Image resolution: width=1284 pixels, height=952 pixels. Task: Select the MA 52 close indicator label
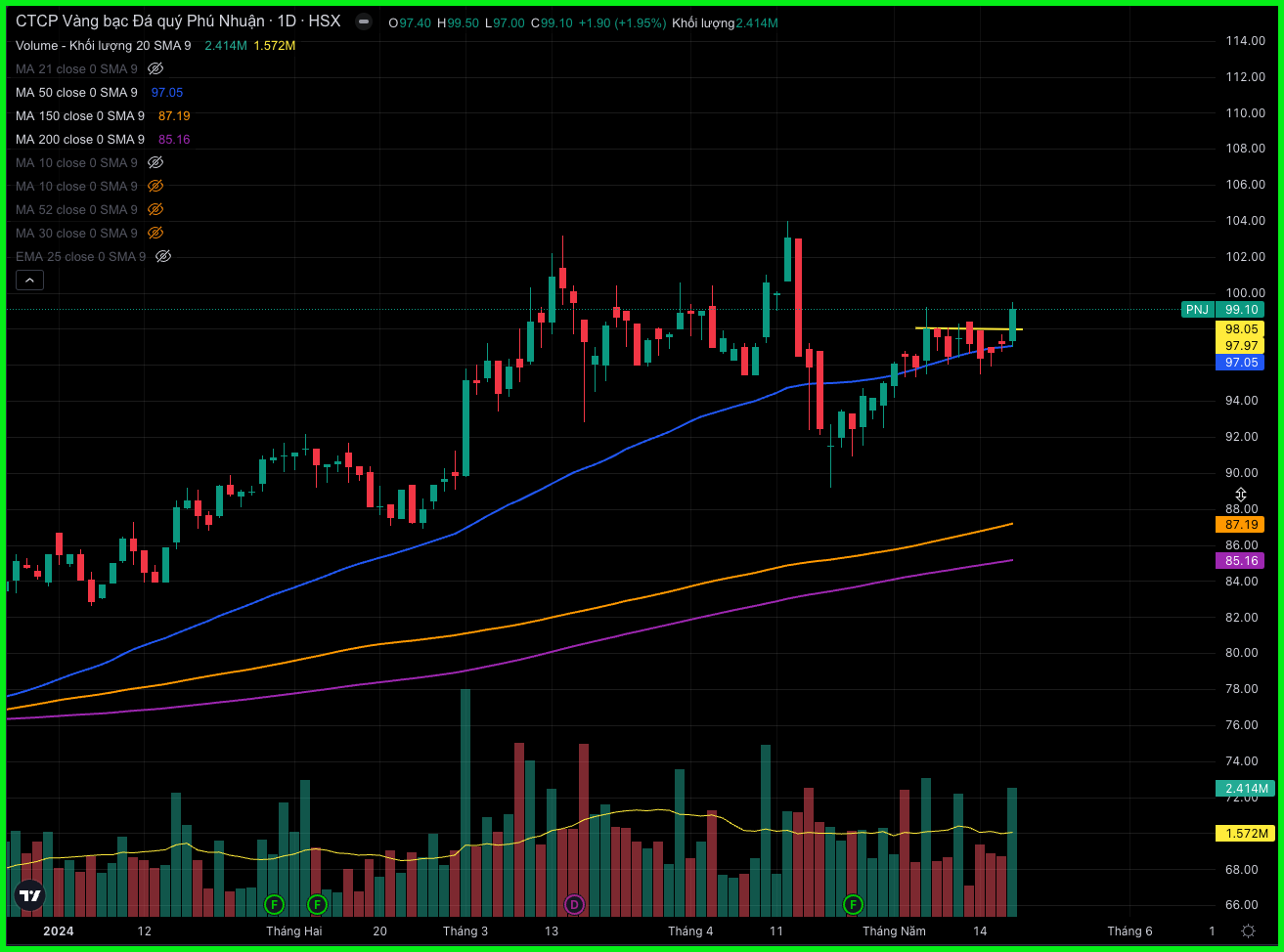pos(76,210)
